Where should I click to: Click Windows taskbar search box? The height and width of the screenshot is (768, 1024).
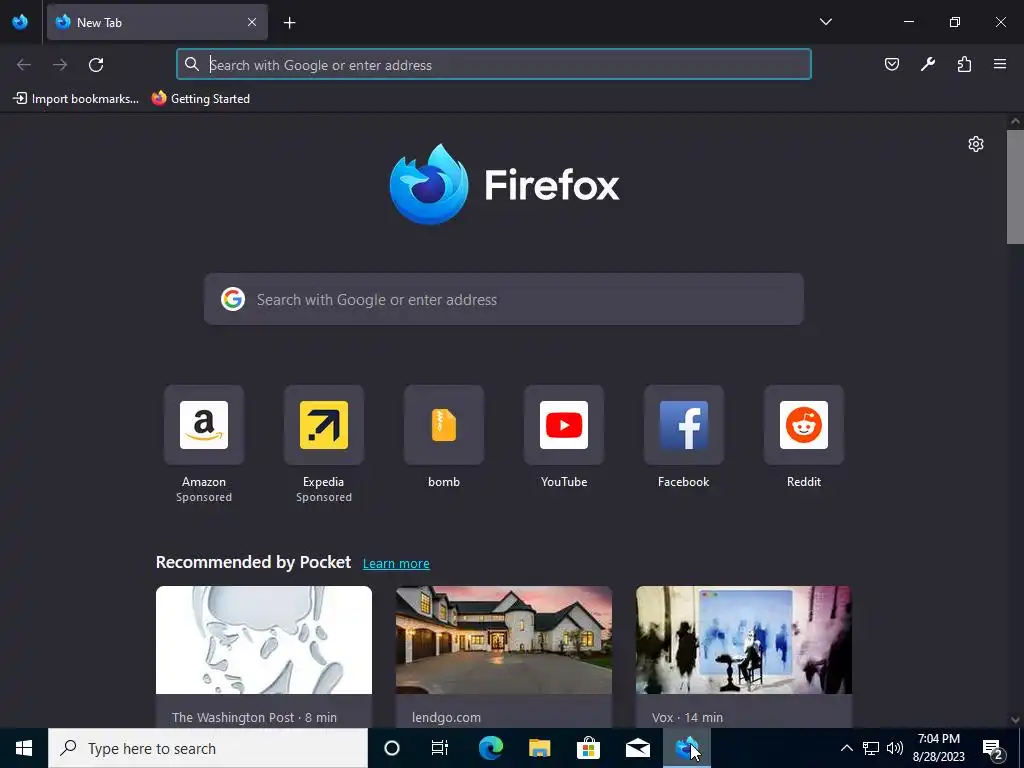pos(208,748)
